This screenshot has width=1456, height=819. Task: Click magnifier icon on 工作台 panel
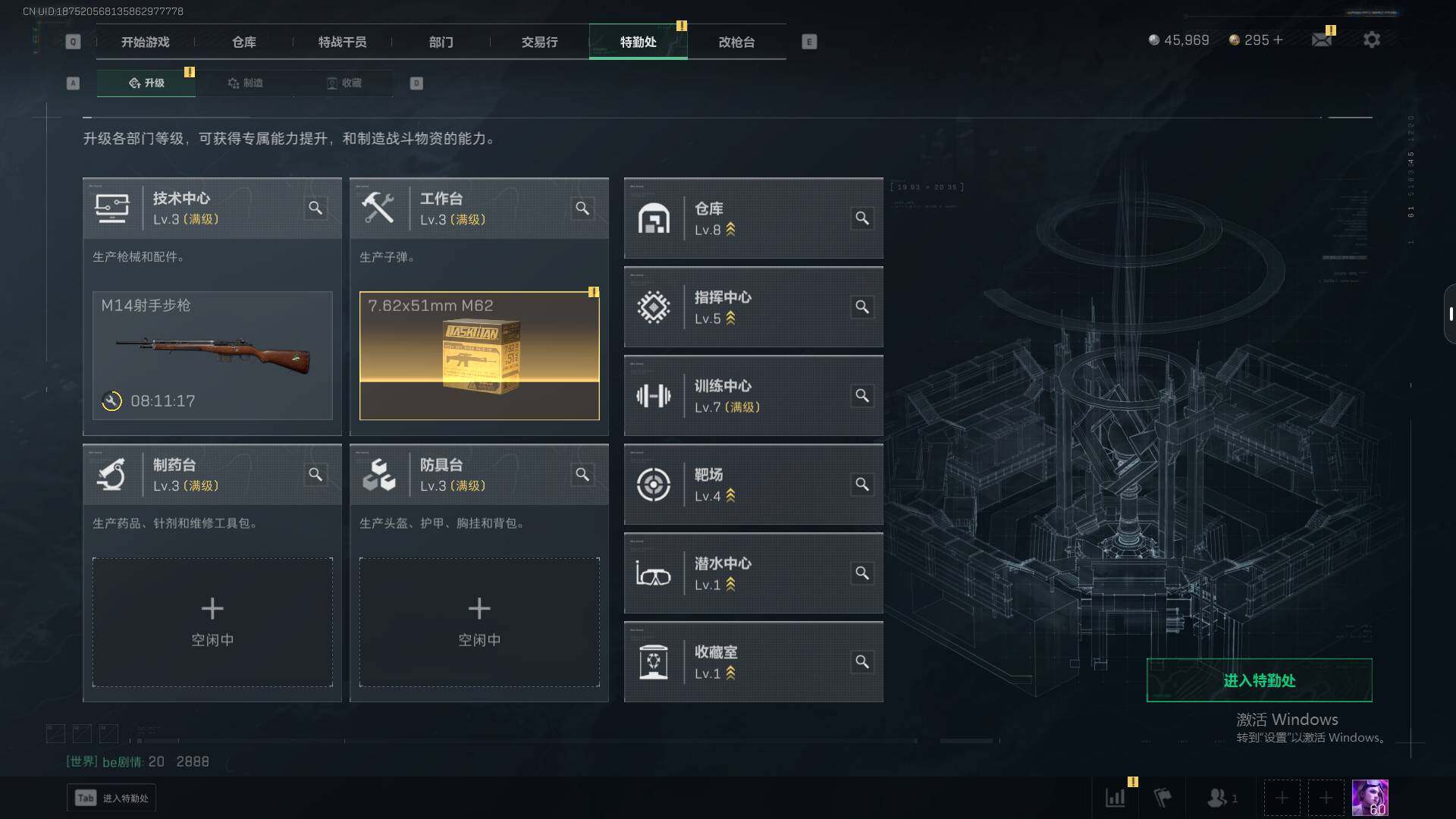(x=582, y=208)
